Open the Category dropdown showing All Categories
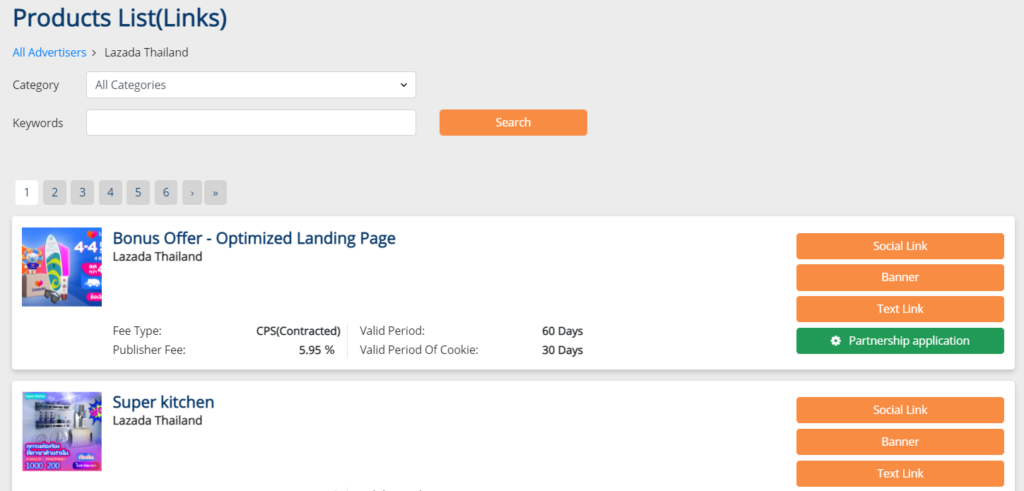The image size is (1024, 491). 251,85
